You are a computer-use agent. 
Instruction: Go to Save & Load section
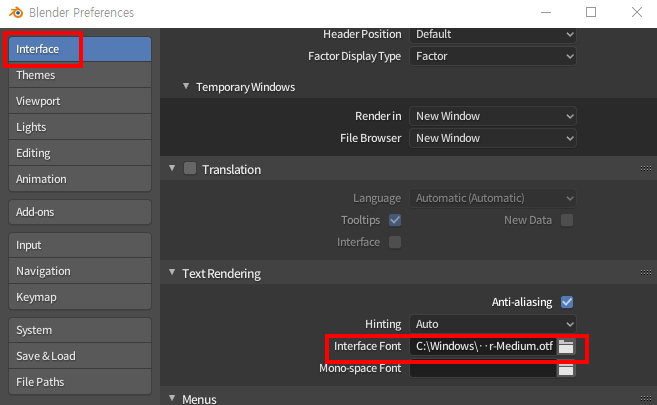tap(80, 356)
